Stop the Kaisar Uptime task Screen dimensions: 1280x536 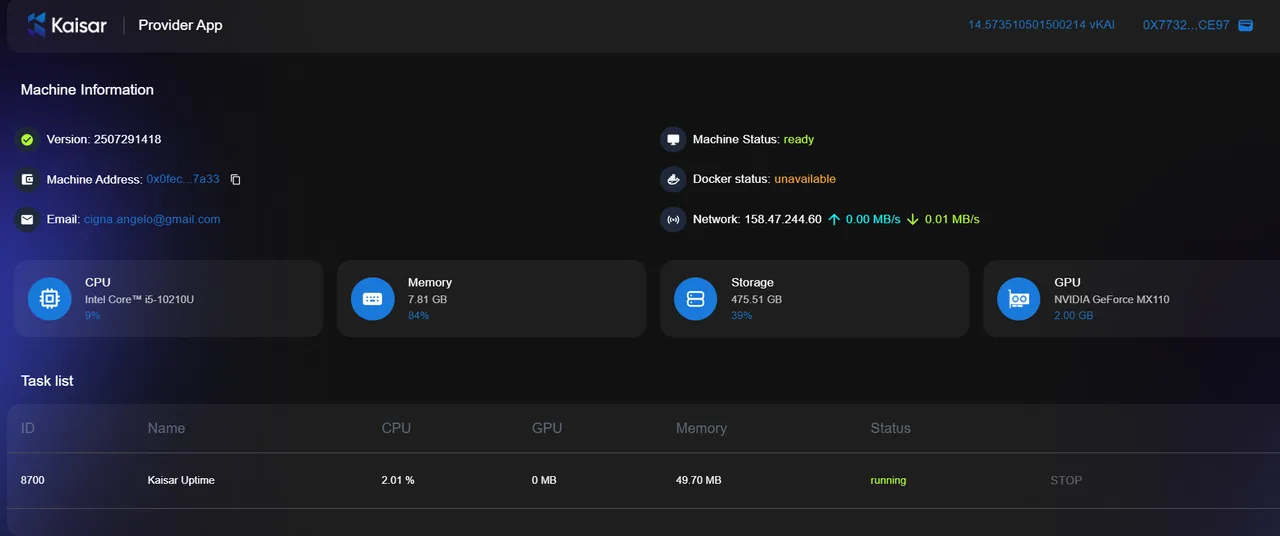1066,481
